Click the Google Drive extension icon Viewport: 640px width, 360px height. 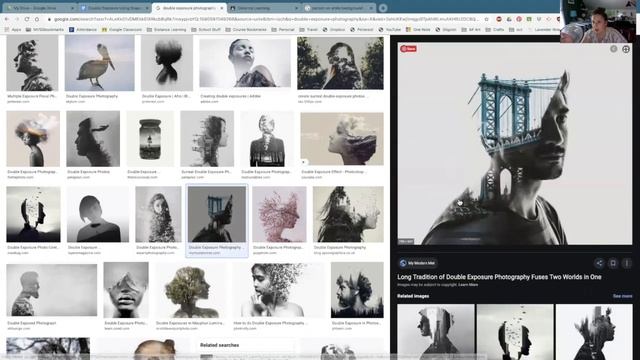tap(509, 19)
